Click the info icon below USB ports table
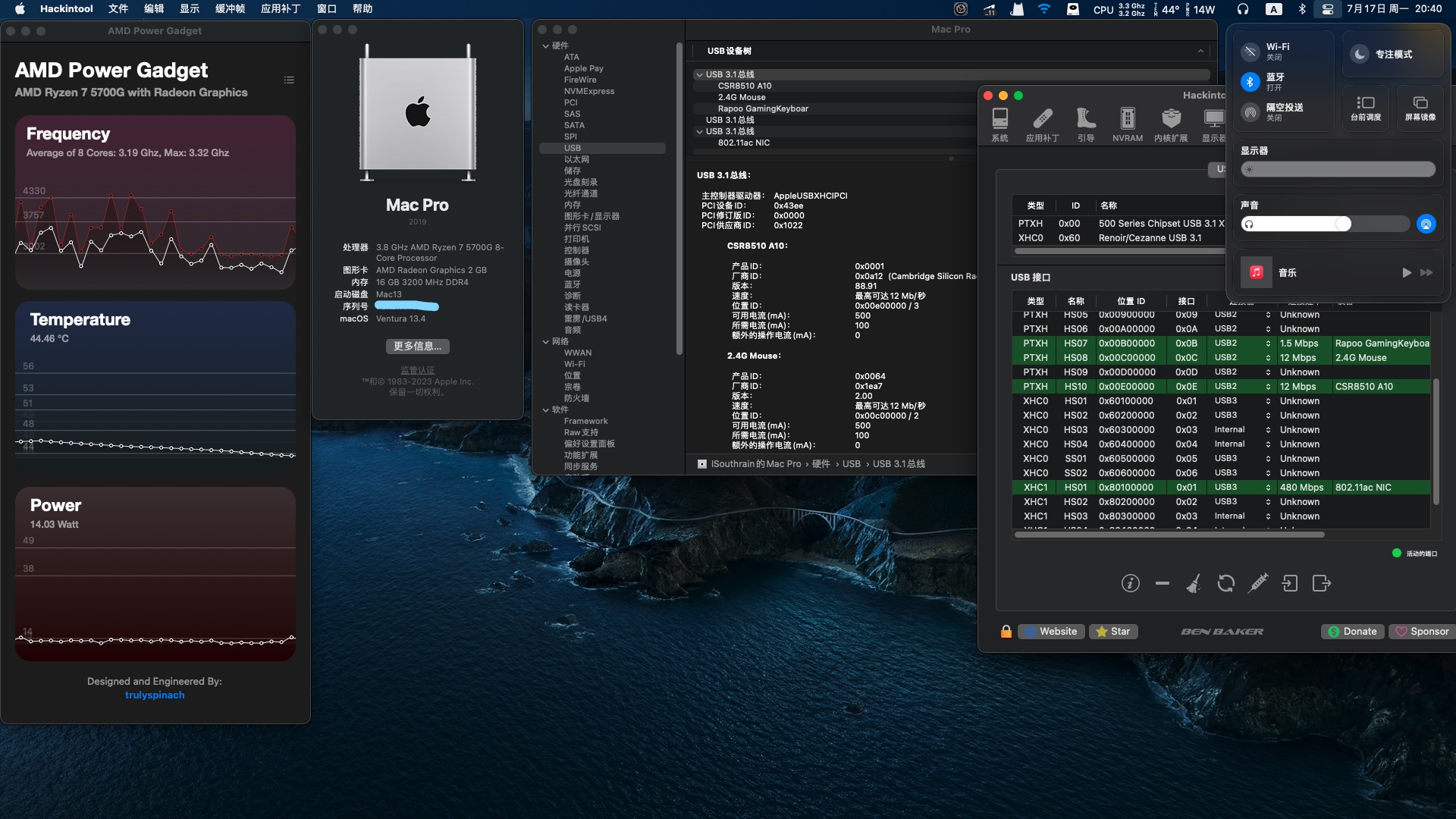Screen dimensions: 1456x819 coord(1131,583)
